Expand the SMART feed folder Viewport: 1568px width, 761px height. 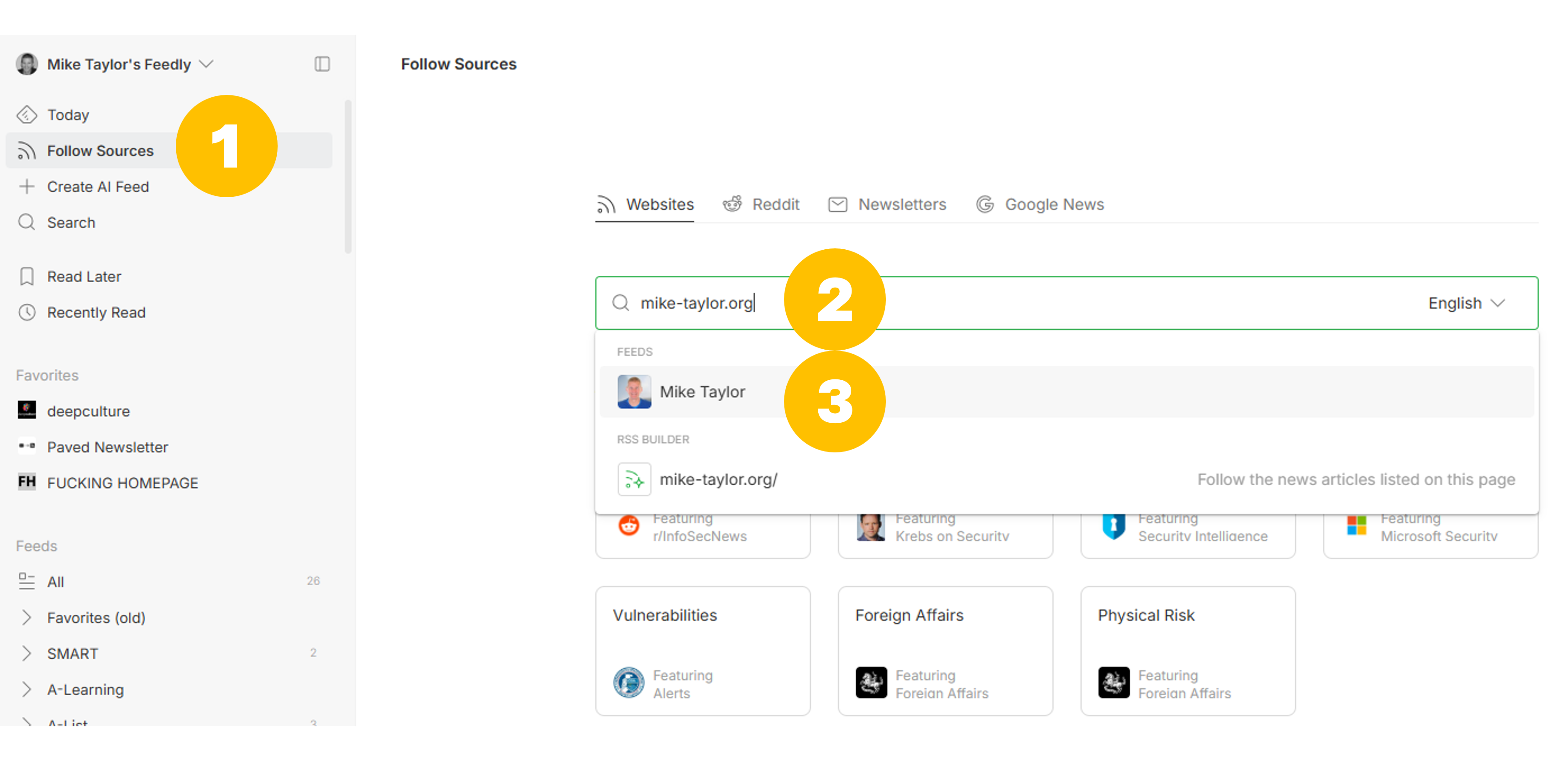point(27,653)
